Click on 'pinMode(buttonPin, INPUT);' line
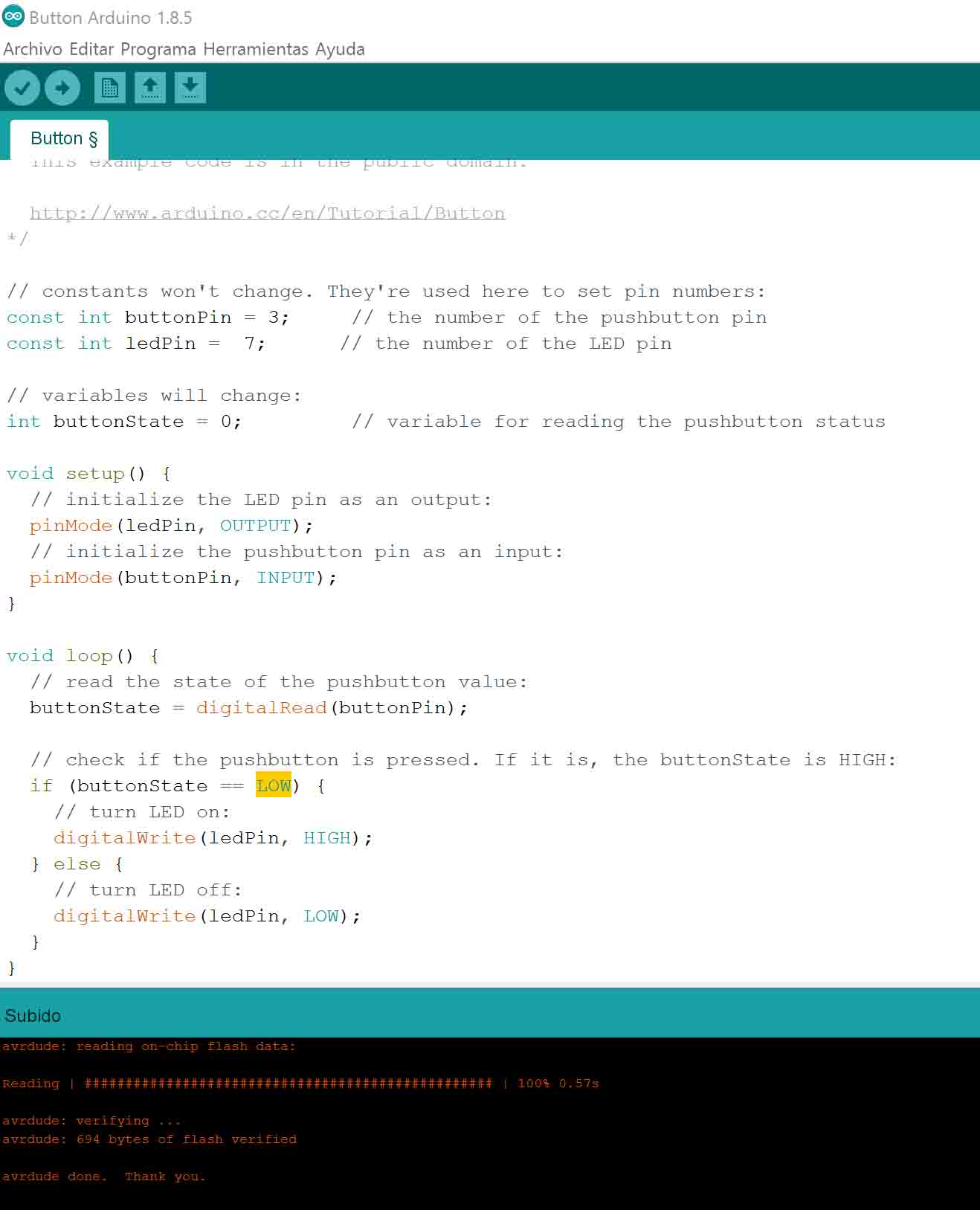 coord(183,578)
